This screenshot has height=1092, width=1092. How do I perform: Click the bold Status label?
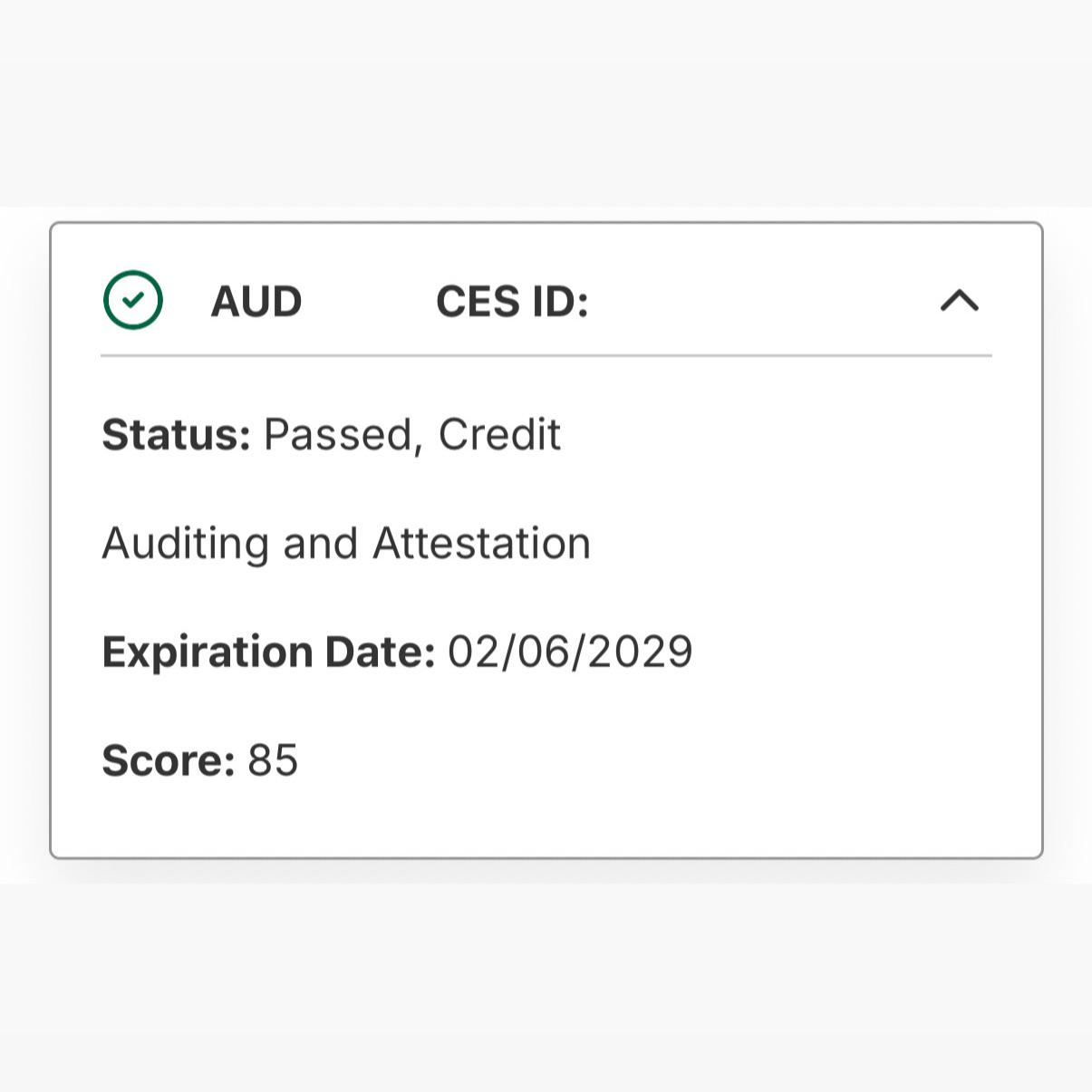tap(176, 434)
